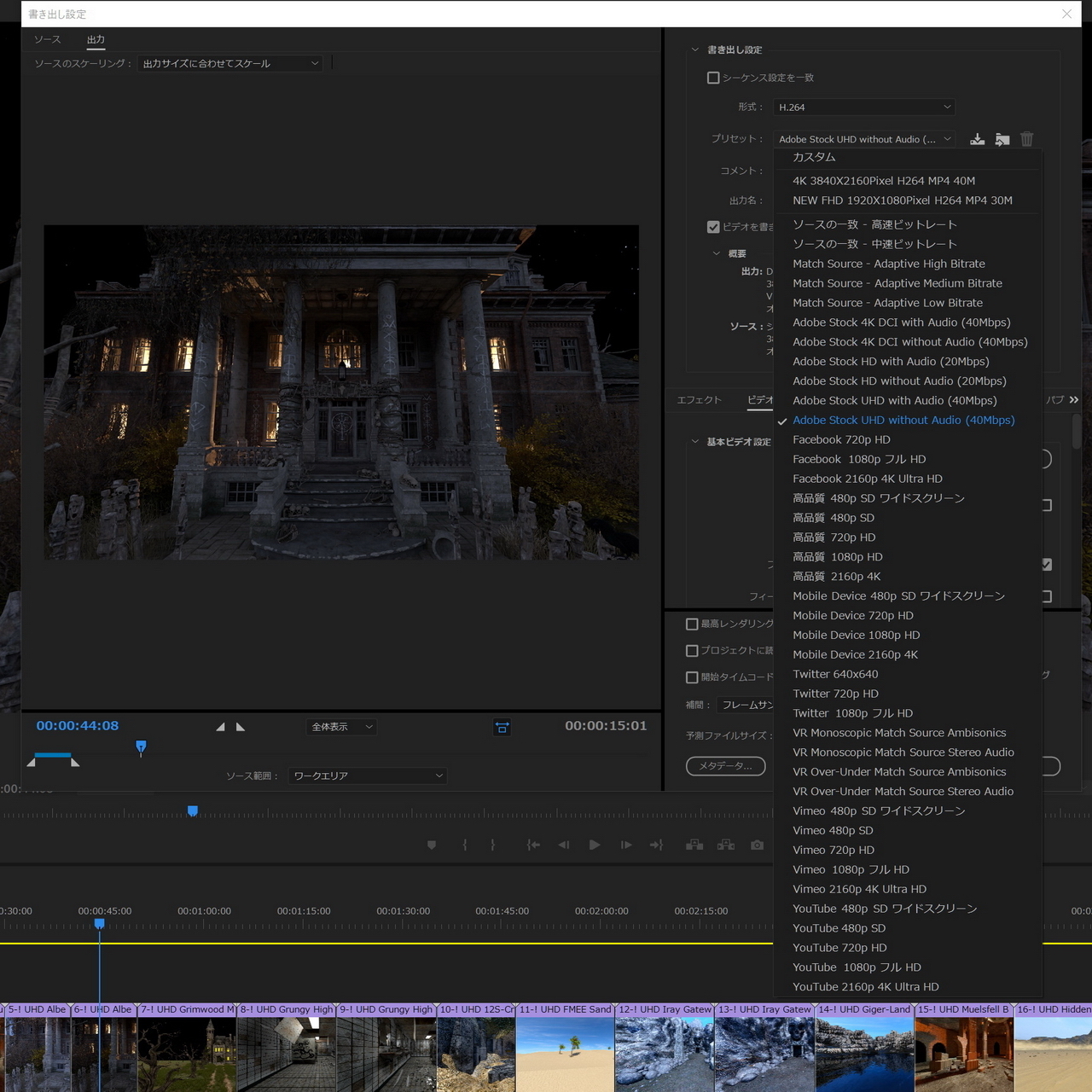Click the step forward one frame icon
Viewport: 1092px width, 1092px height.
tap(625, 845)
